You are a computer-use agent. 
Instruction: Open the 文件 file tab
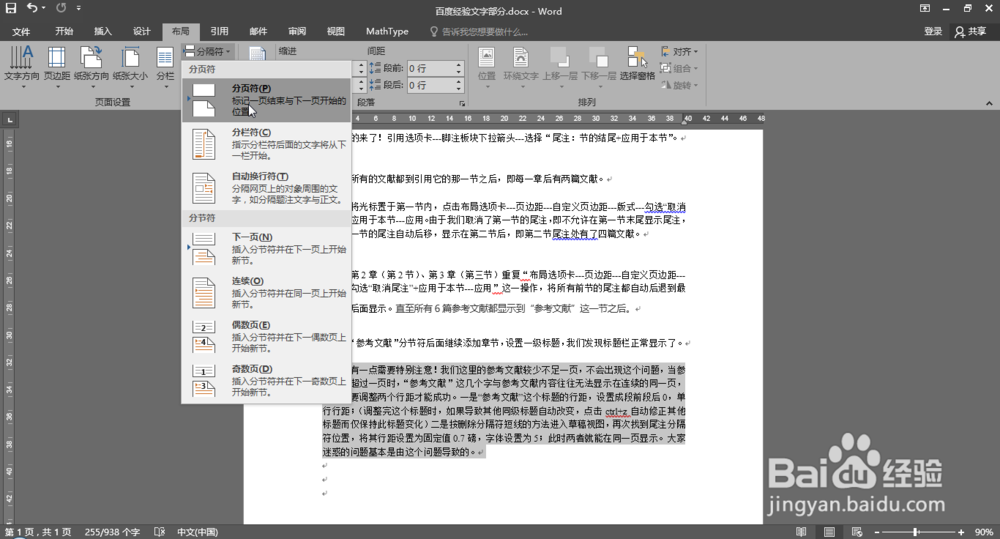[21, 31]
